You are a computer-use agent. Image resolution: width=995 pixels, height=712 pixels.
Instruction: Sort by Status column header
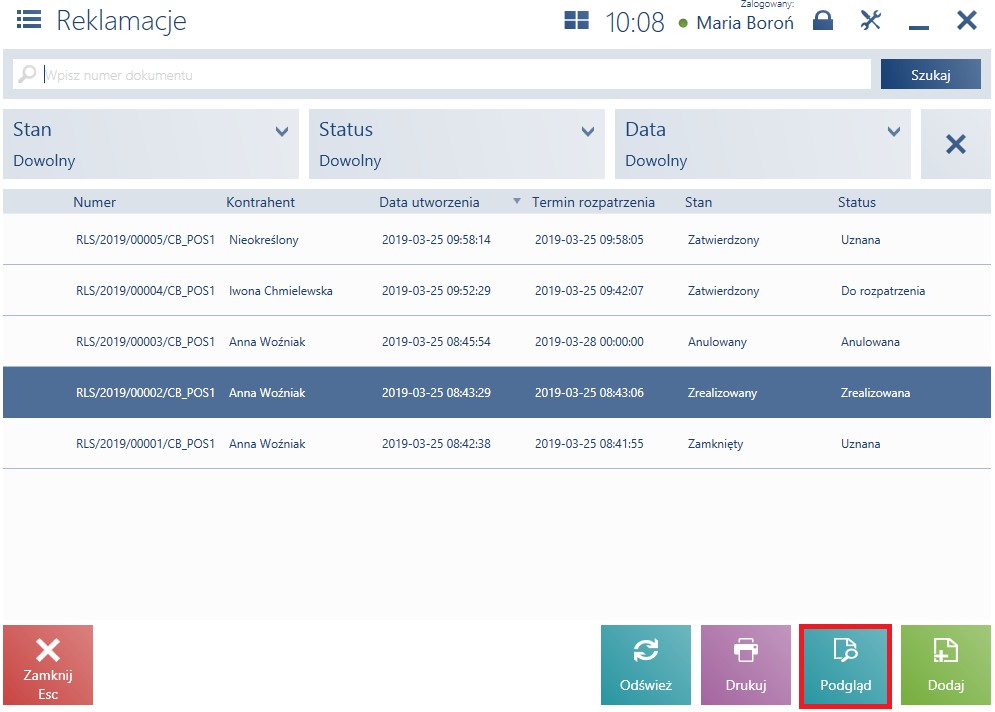[857, 202]
